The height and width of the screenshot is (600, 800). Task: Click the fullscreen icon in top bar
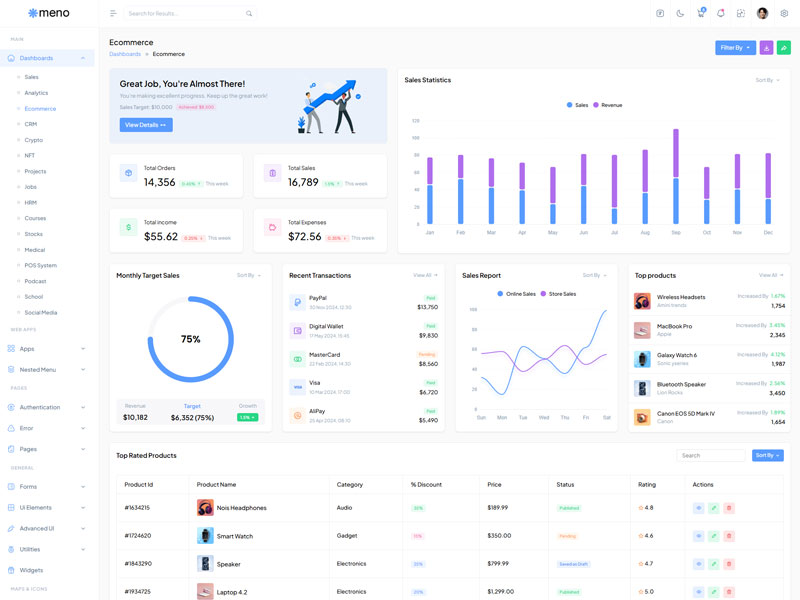click(x=741, y=14)
